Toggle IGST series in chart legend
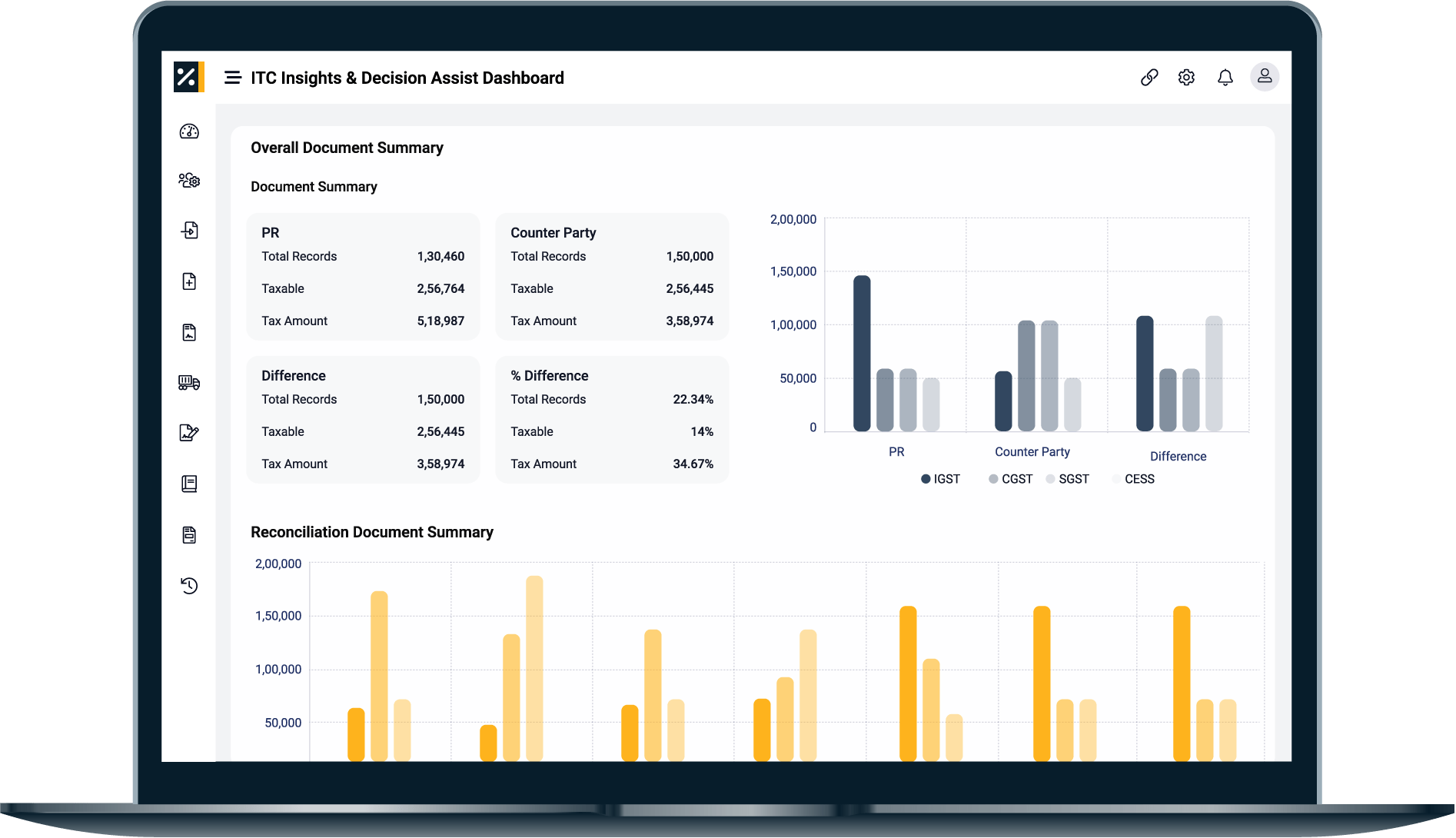 940,479
